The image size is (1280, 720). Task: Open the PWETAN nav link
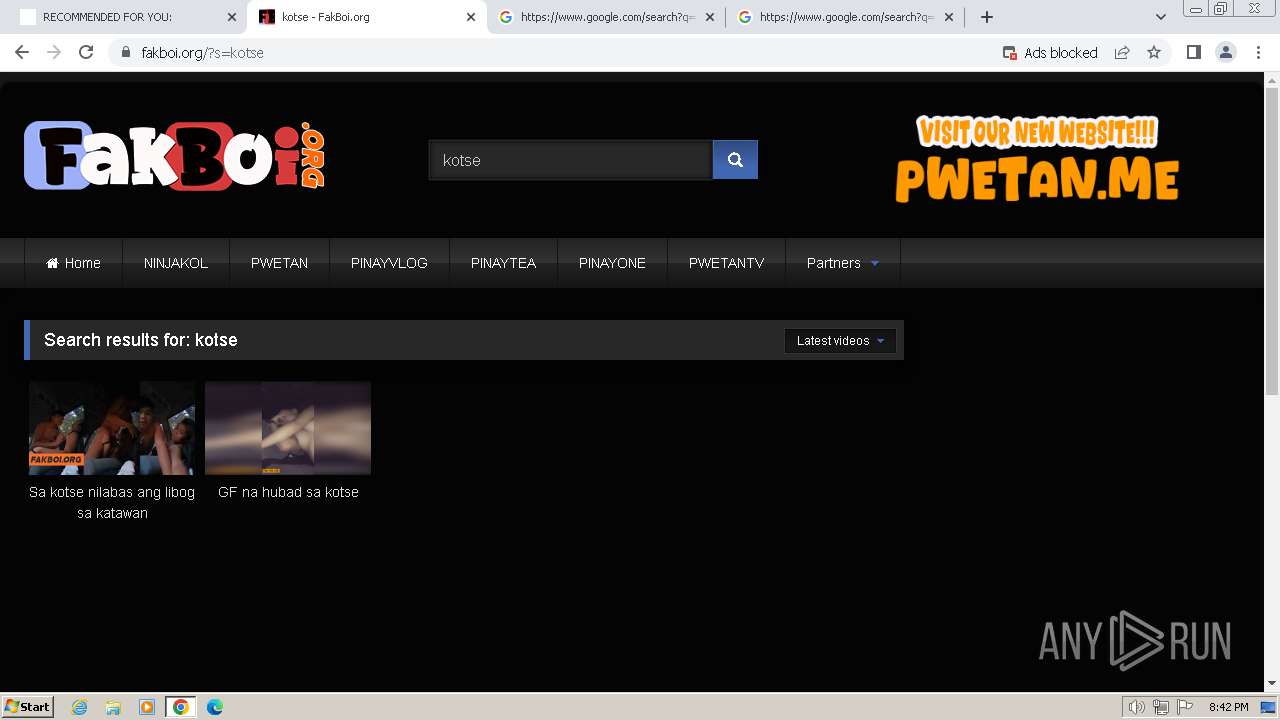(279, 263)
